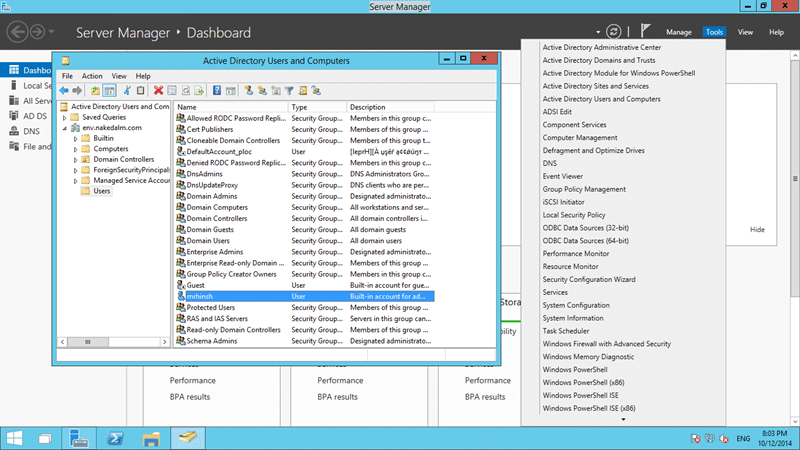
Task: Expand the Managed Service Accounts node
Action: 76,181
